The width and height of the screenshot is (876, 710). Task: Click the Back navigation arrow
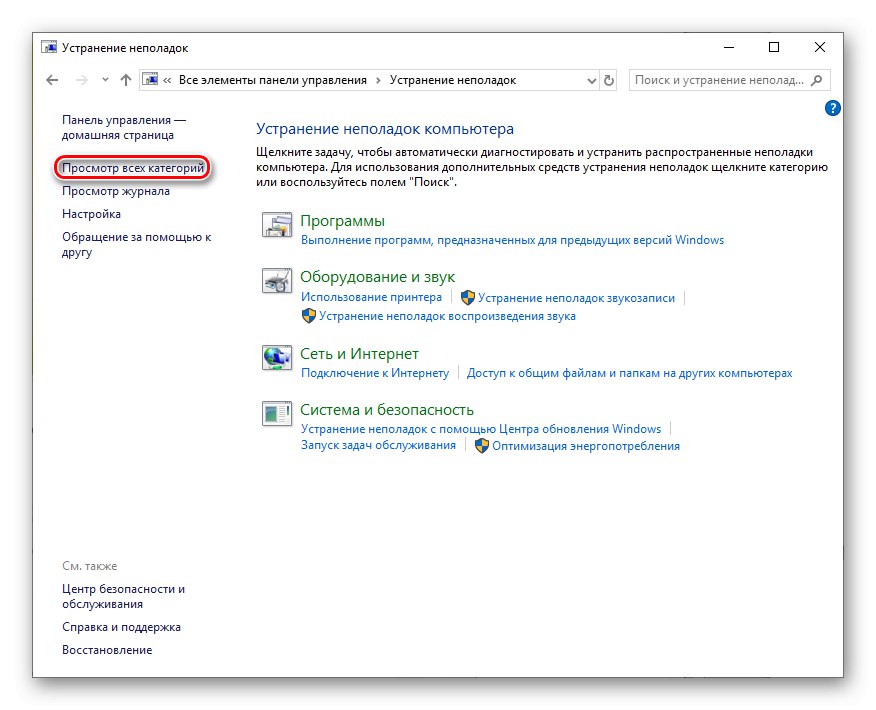tap(52, 80)
